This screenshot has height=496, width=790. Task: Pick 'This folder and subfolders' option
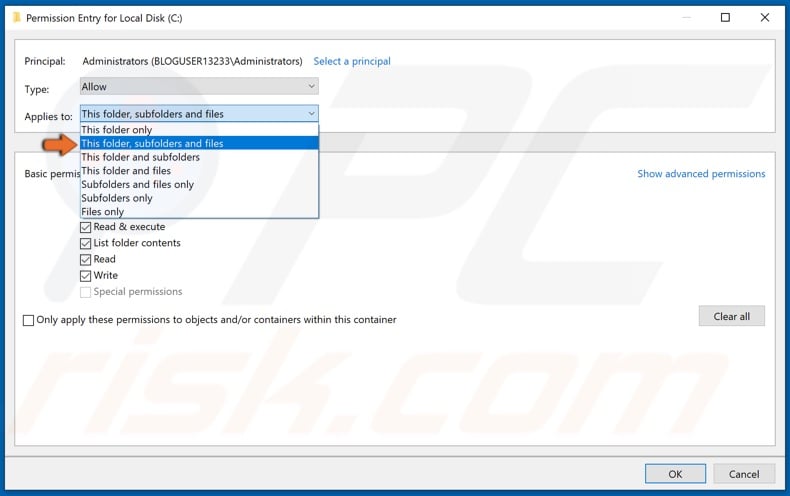199,157
